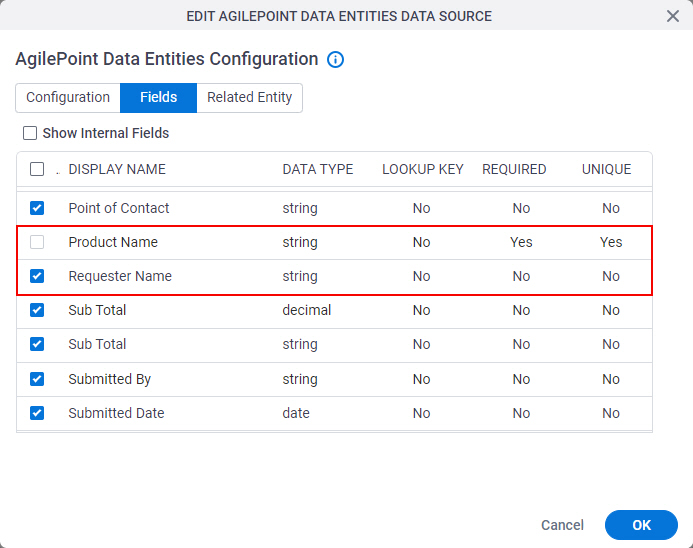
Task: Select the Requester Name row label
Action: point(120,276)
